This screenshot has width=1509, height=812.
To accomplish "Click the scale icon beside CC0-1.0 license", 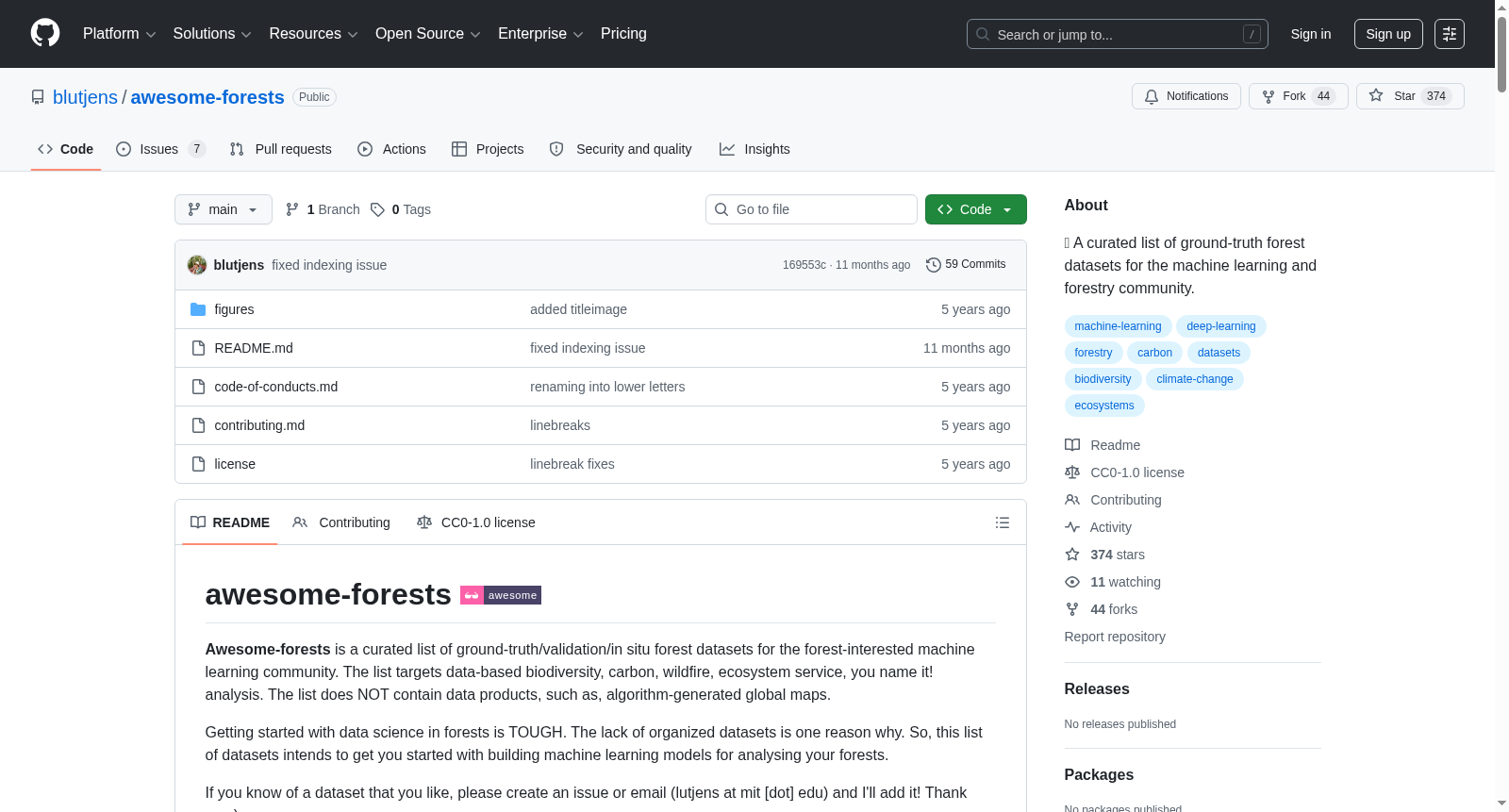I will tap(1072, 472).
